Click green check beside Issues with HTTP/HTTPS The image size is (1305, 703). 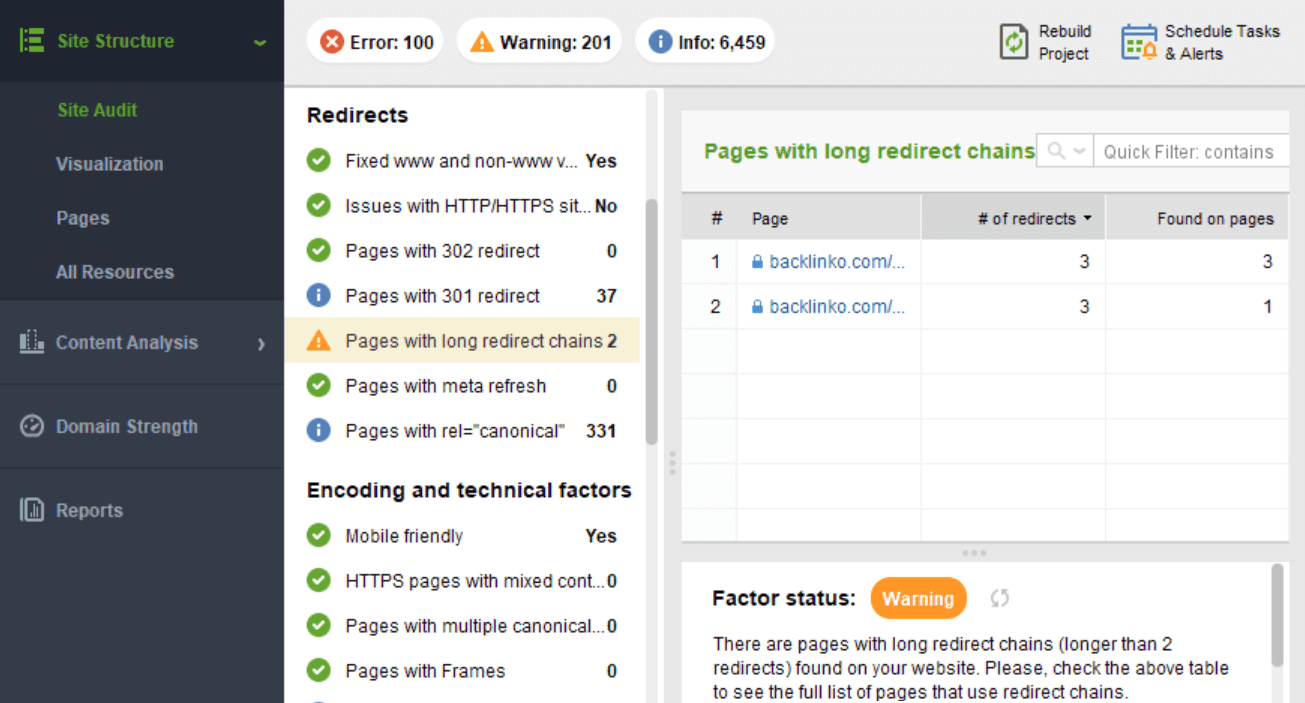coord(318,206)
